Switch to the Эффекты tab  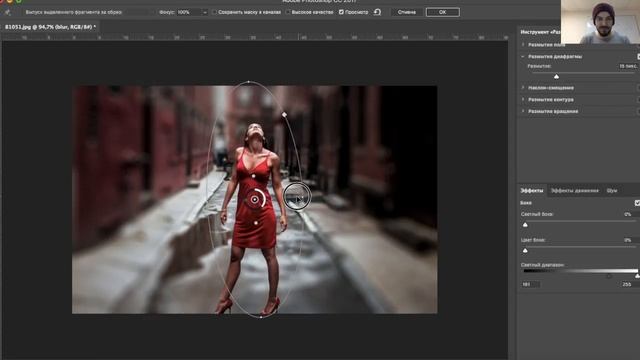point(532,191)
